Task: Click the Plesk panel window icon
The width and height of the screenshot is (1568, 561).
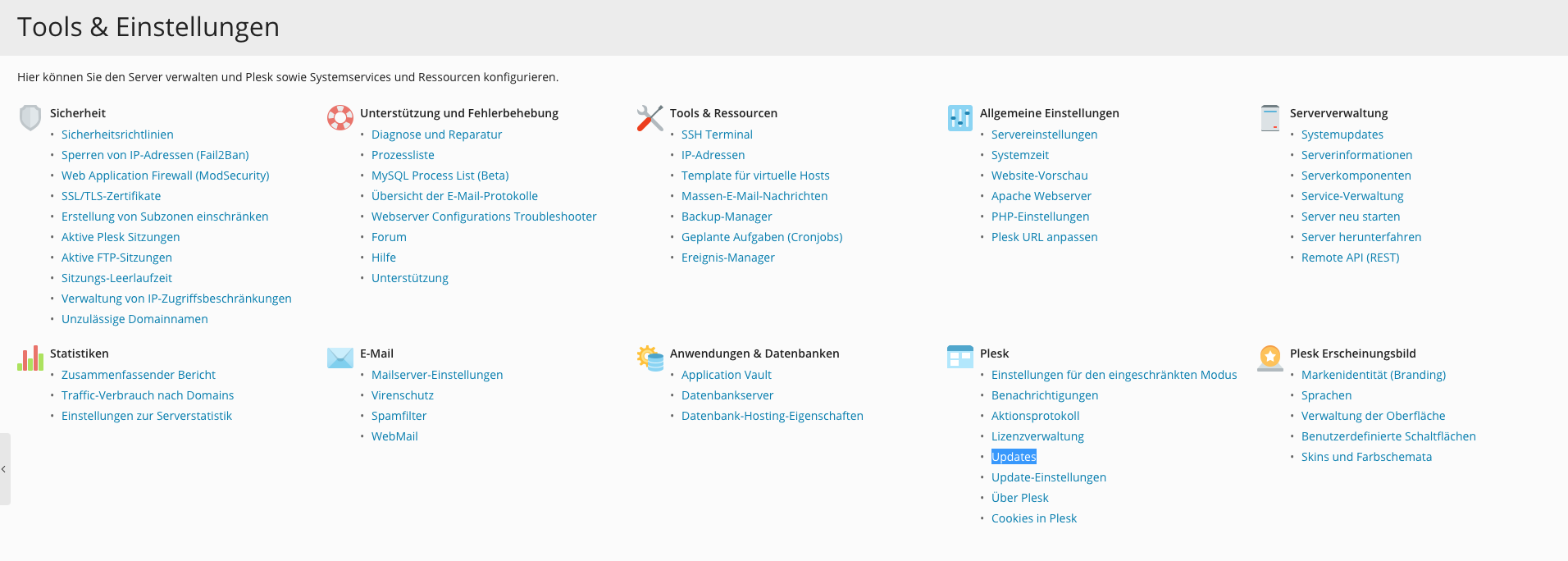Action: pos(960,358)
